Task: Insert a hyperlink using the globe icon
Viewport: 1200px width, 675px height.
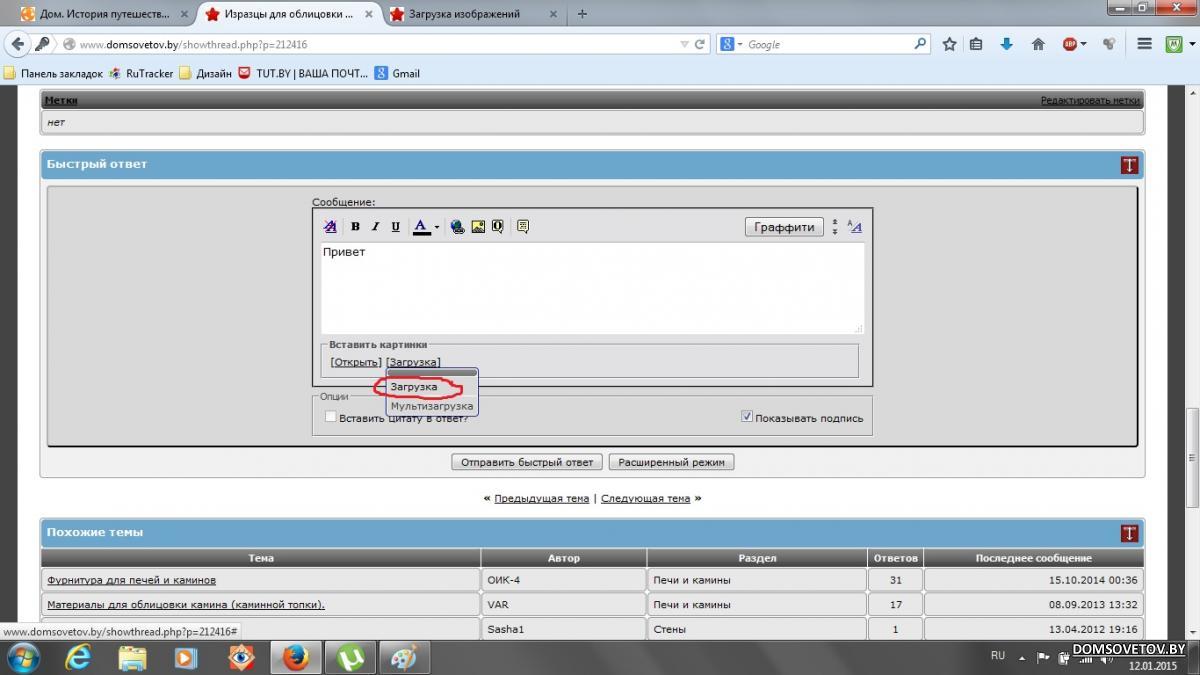Action: pos(457,227)
